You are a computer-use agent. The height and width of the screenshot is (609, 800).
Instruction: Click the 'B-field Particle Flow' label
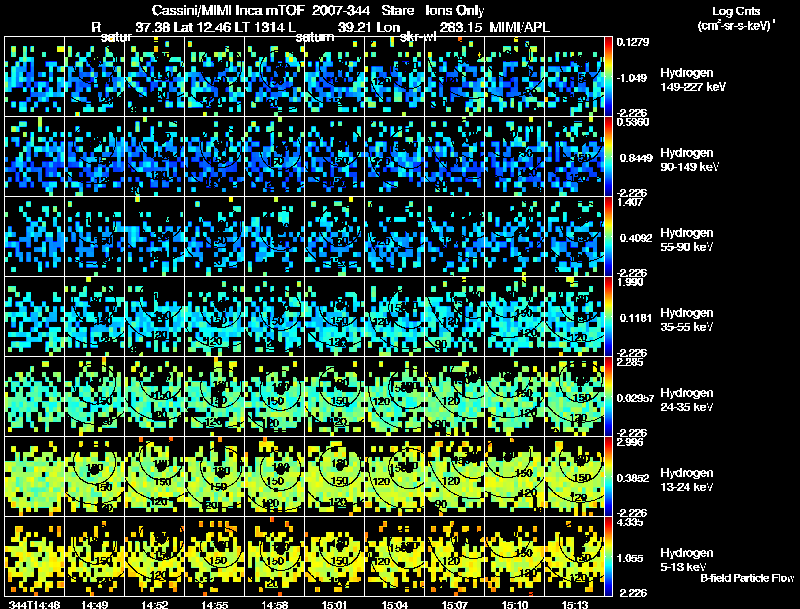point(747,578)
